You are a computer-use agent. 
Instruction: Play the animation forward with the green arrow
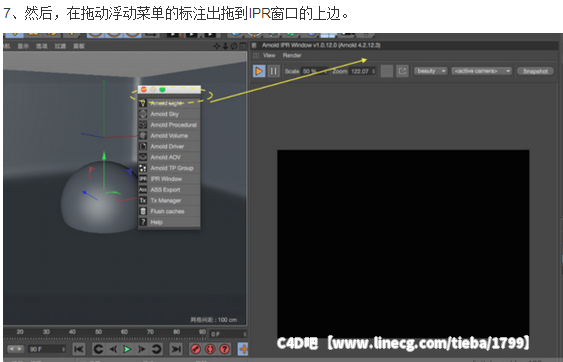[127, 349]
